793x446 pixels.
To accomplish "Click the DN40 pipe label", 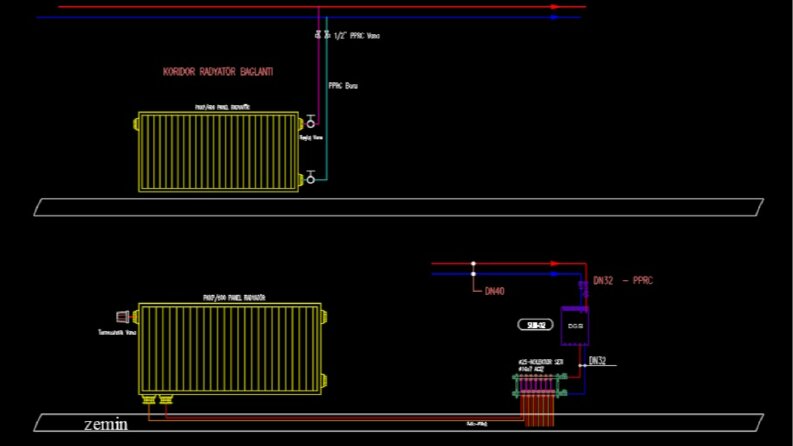I will click(494, 291).
